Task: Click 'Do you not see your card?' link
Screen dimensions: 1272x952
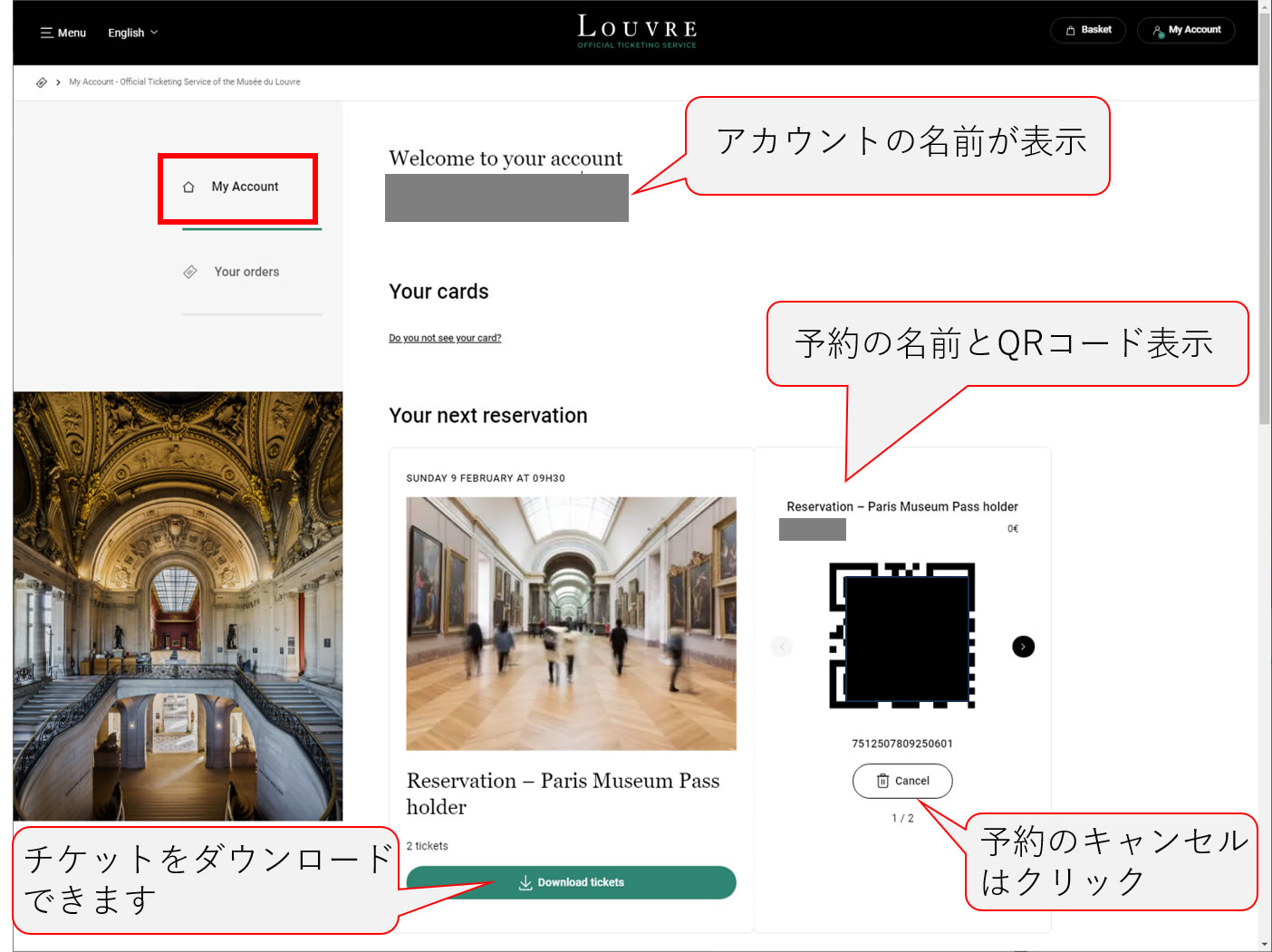Action: 445,338
